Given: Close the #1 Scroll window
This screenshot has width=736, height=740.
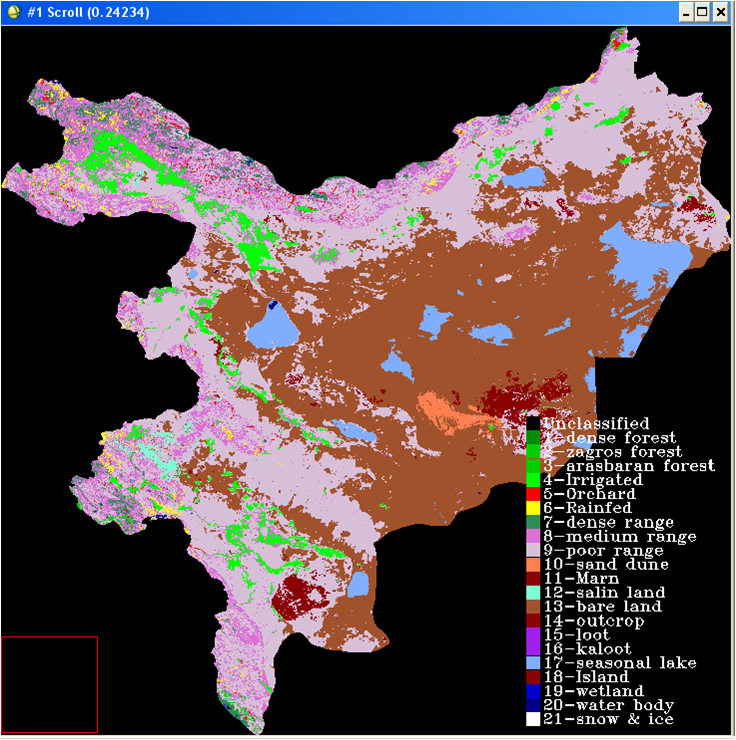Looking at the screenshot, I should (x=721, y=12).
